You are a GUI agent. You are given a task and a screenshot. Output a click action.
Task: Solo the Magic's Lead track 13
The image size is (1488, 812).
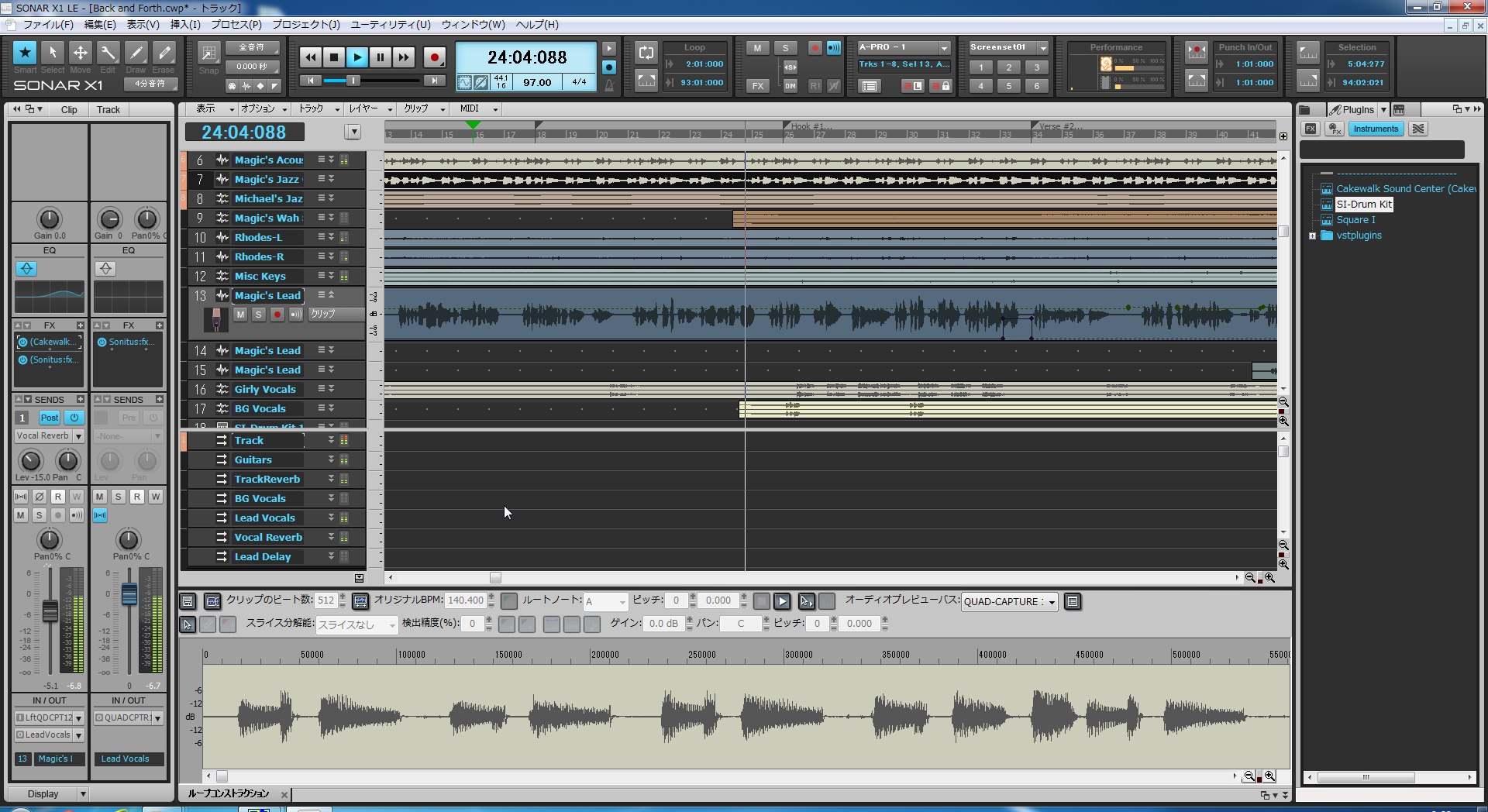(258, 315)
